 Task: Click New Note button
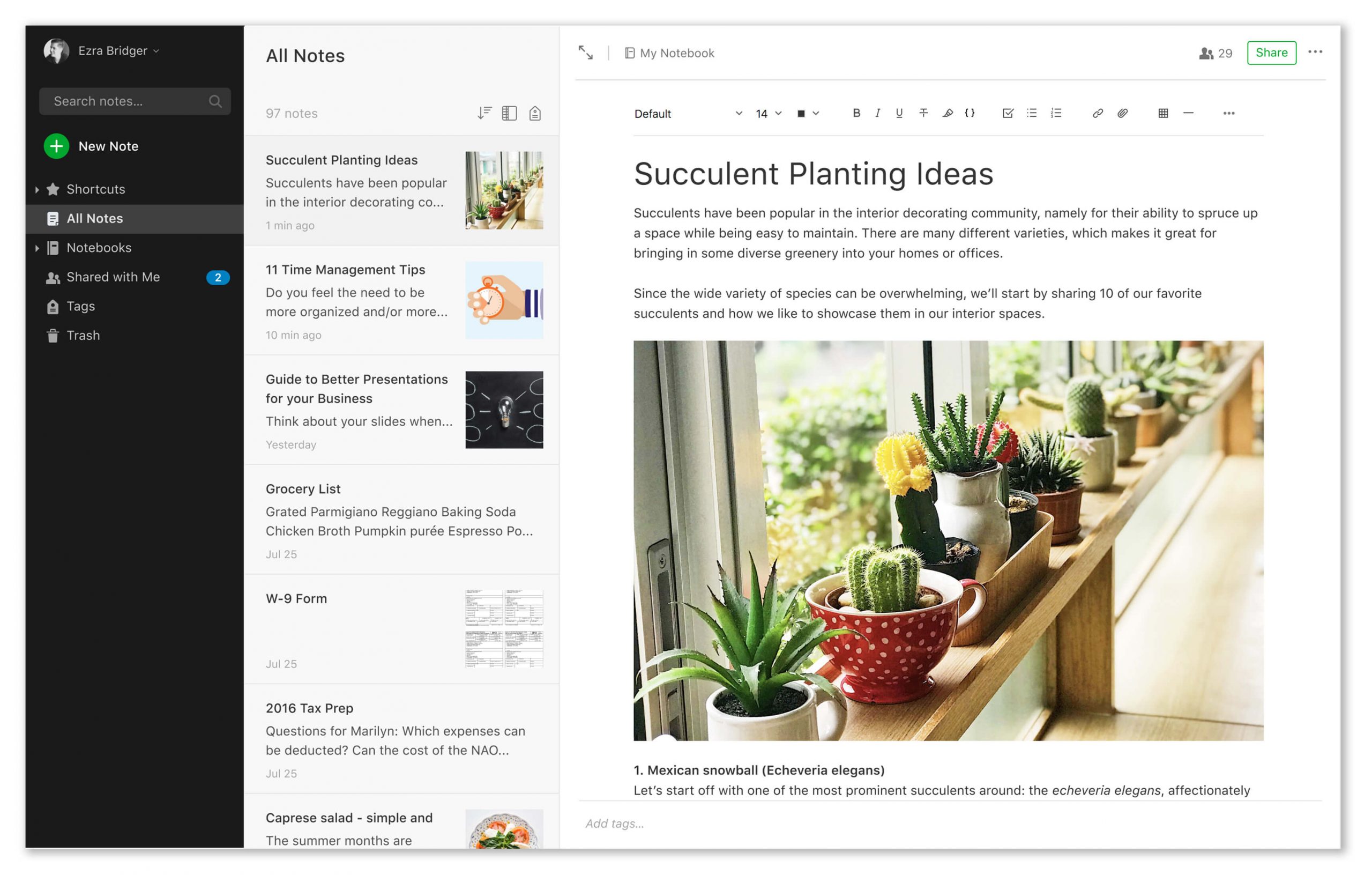click(91, 146)
